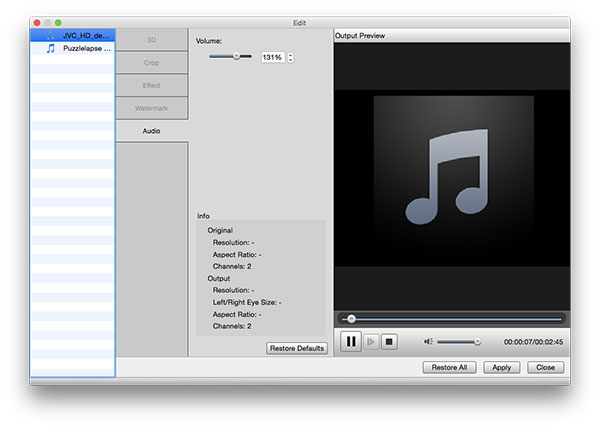
Task: Click the music note preview image
Action: pos(453,177)
